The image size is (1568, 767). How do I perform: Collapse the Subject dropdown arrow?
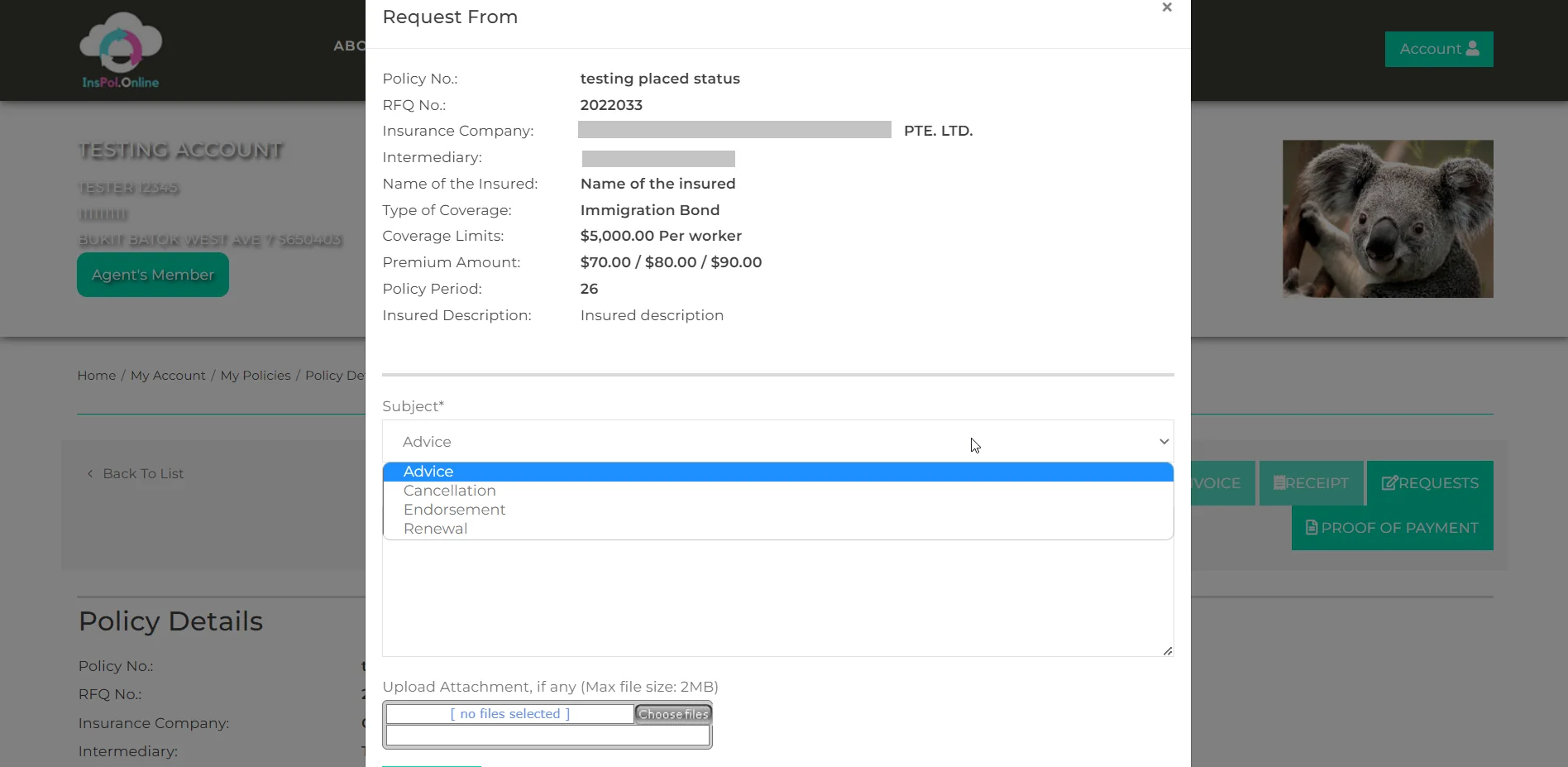point(1164,442)
